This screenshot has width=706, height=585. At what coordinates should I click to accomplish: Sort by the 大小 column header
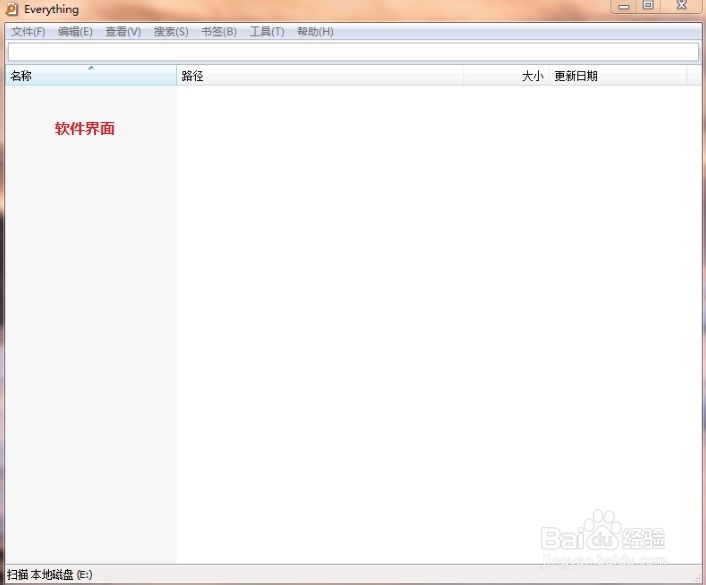point(506,75)
